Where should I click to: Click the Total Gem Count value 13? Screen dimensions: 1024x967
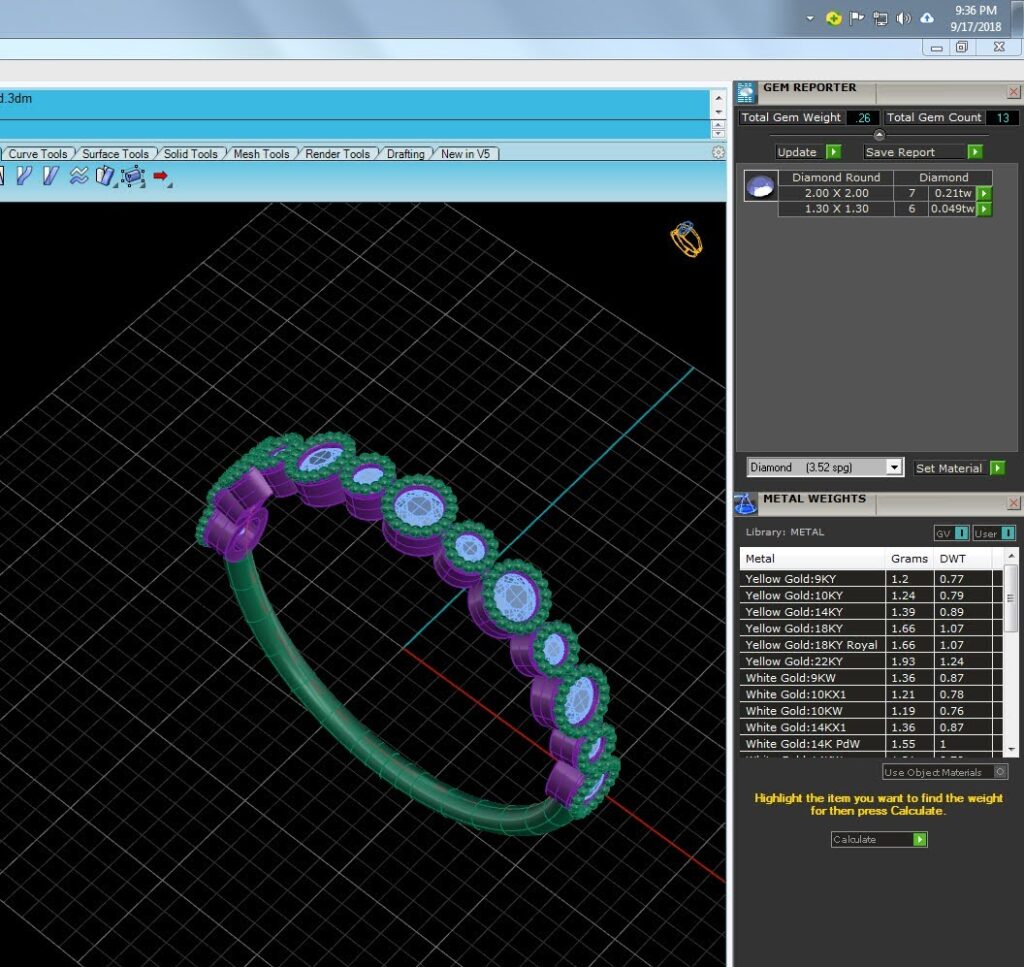[1002, 118]
